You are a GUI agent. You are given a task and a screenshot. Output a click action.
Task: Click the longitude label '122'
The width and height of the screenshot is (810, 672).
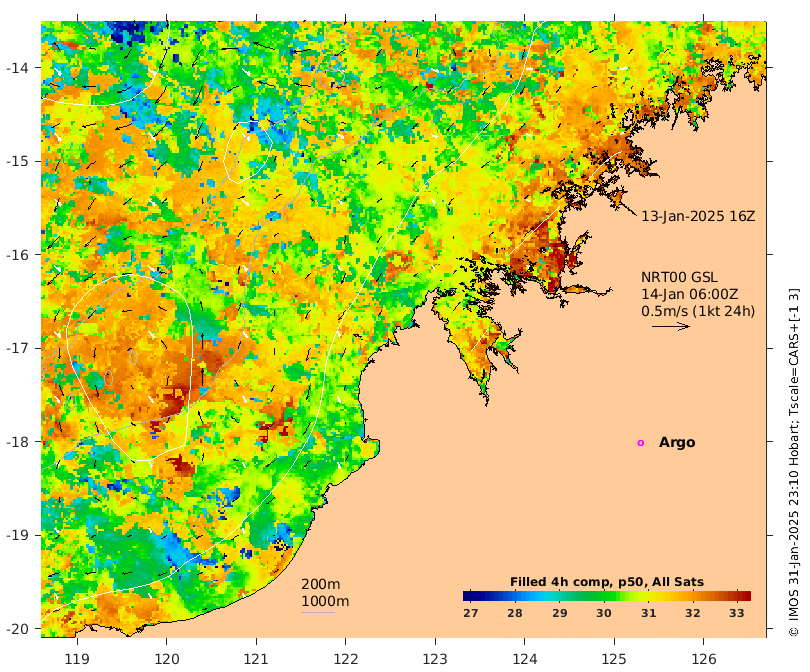(x=346, y=659)
